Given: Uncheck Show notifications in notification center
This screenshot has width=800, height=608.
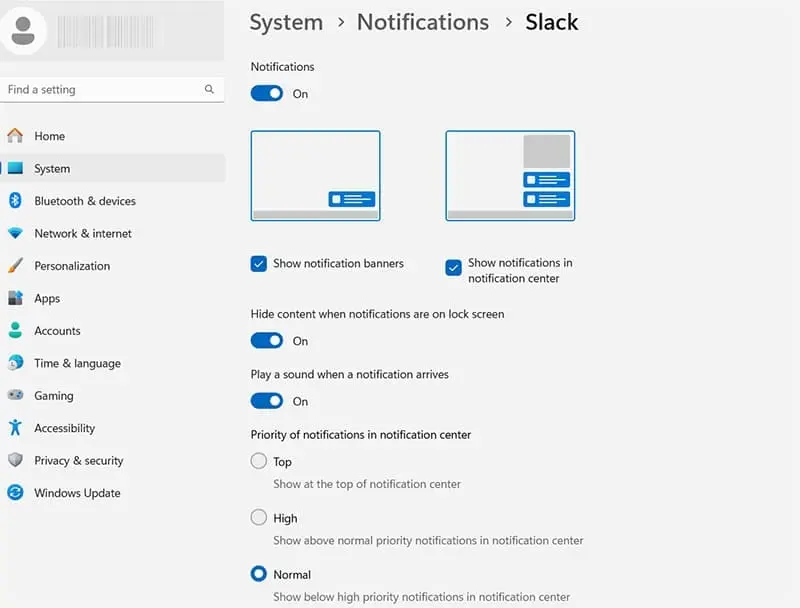Looking at the screenshot, I should click(453, 267).
